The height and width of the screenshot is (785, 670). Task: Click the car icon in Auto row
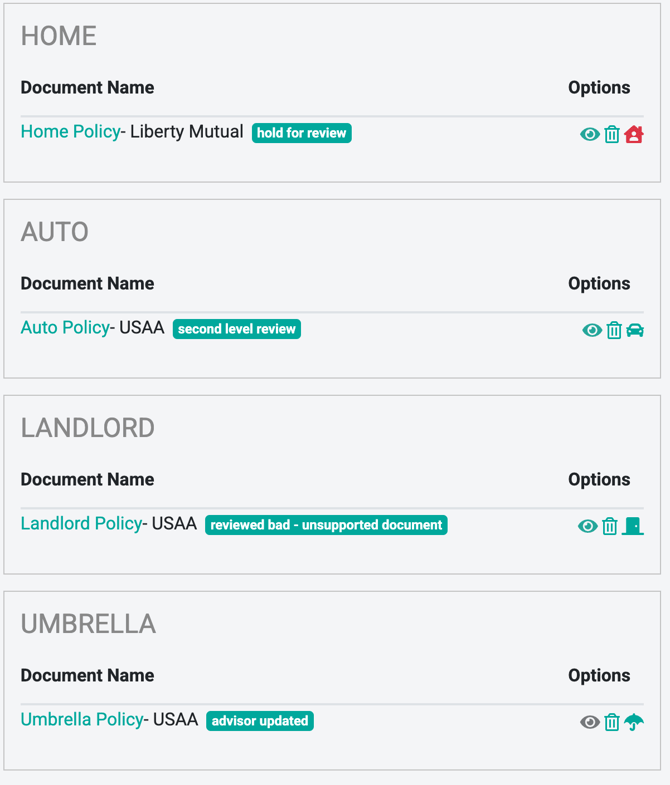[635, 330]
